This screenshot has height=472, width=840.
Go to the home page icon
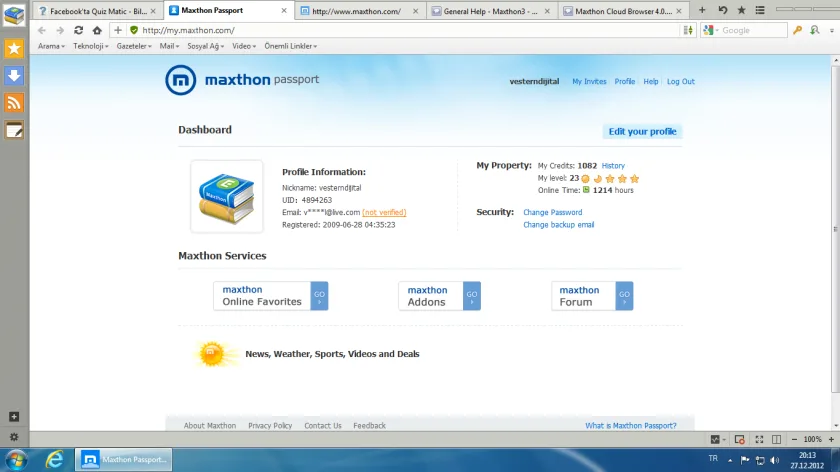tap(96, 31)
